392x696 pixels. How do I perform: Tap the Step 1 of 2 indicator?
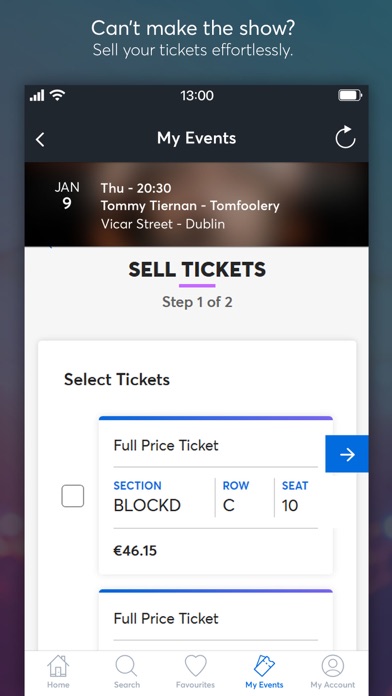click(197, 302)
